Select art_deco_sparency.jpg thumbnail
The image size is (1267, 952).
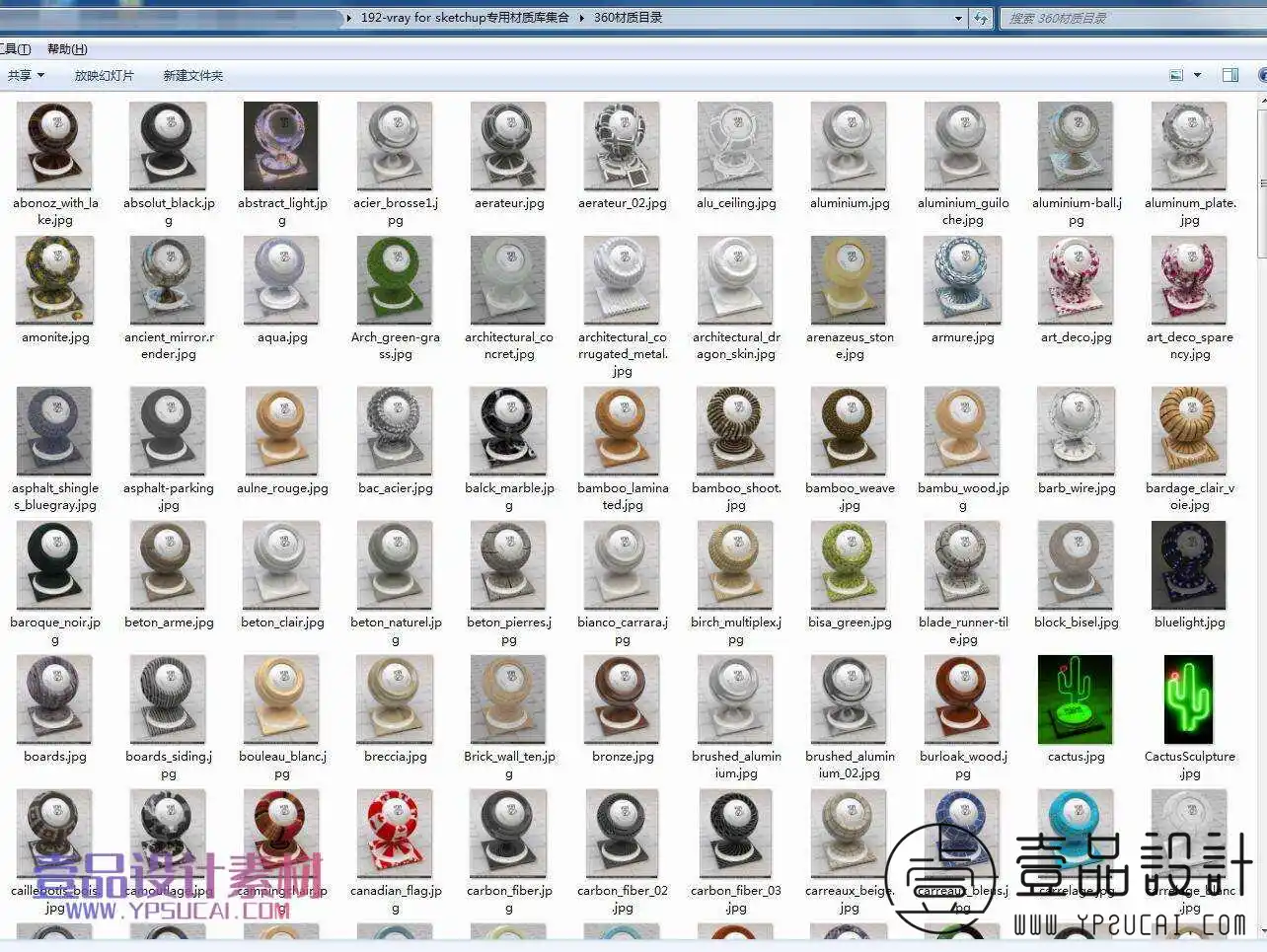tap(1189, 280)
